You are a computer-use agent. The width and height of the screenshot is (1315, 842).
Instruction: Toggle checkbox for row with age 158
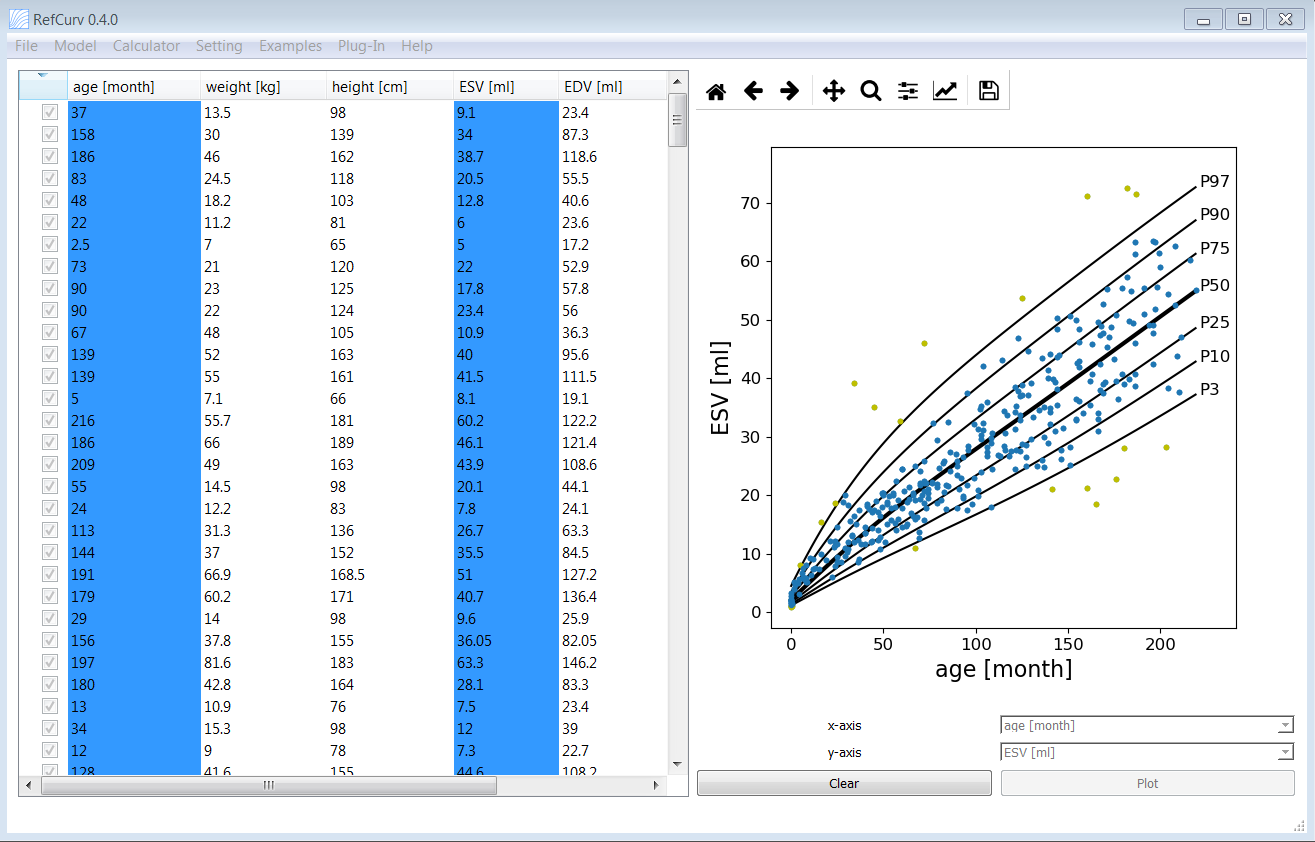click(49, 135)
